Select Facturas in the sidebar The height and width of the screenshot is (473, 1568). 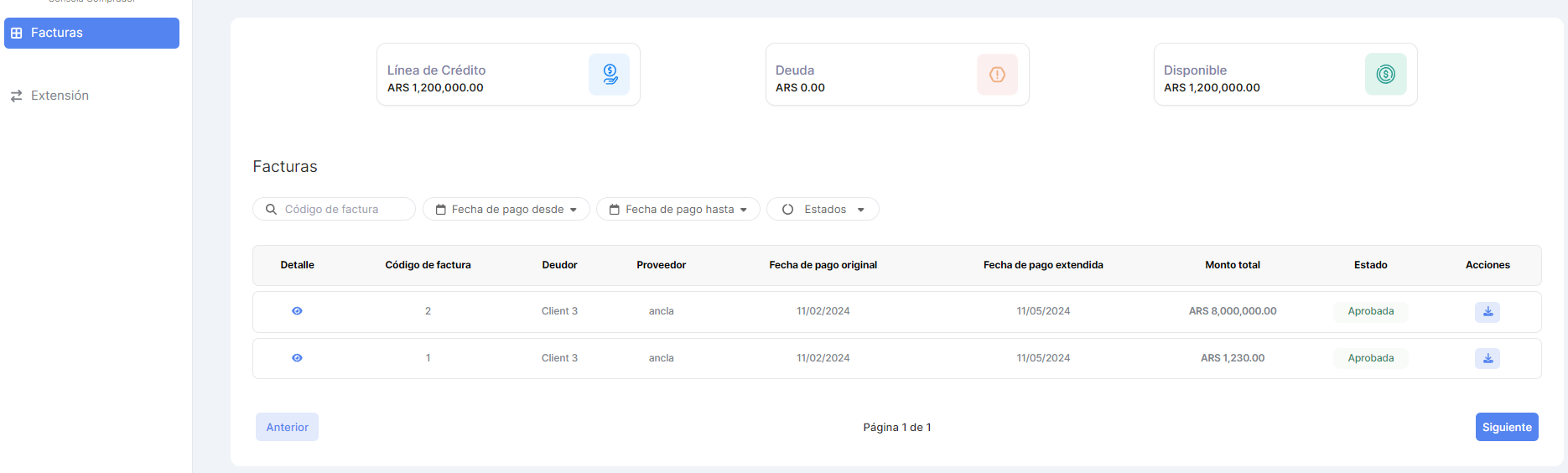[91, 33]
